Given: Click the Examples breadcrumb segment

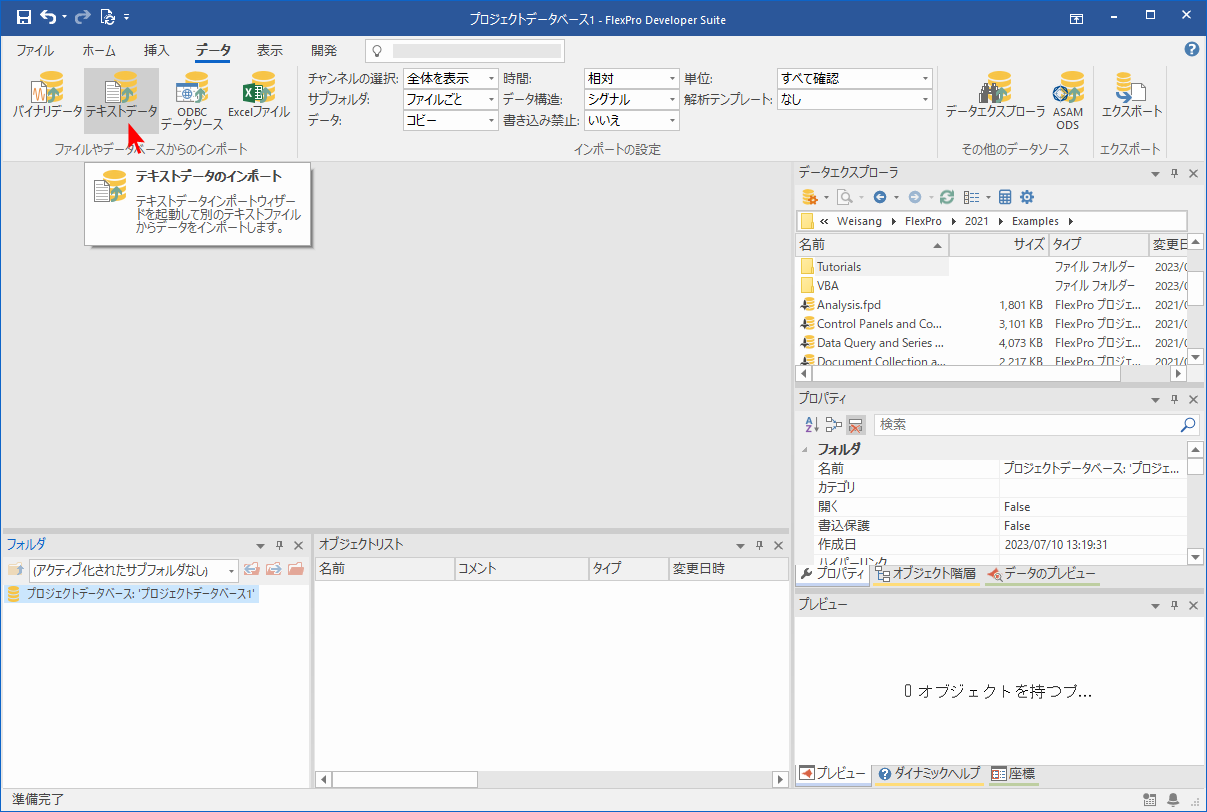Looking at the screenshot, I should pyautogui.click(x=1037, y=221).
